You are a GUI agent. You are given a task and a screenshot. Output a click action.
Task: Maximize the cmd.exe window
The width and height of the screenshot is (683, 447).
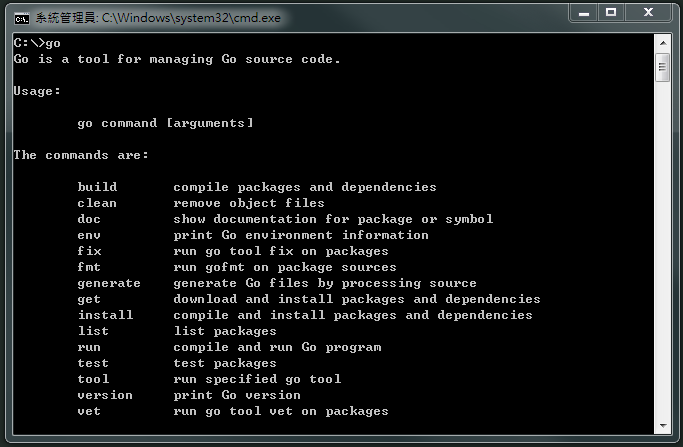pos(611,13)
